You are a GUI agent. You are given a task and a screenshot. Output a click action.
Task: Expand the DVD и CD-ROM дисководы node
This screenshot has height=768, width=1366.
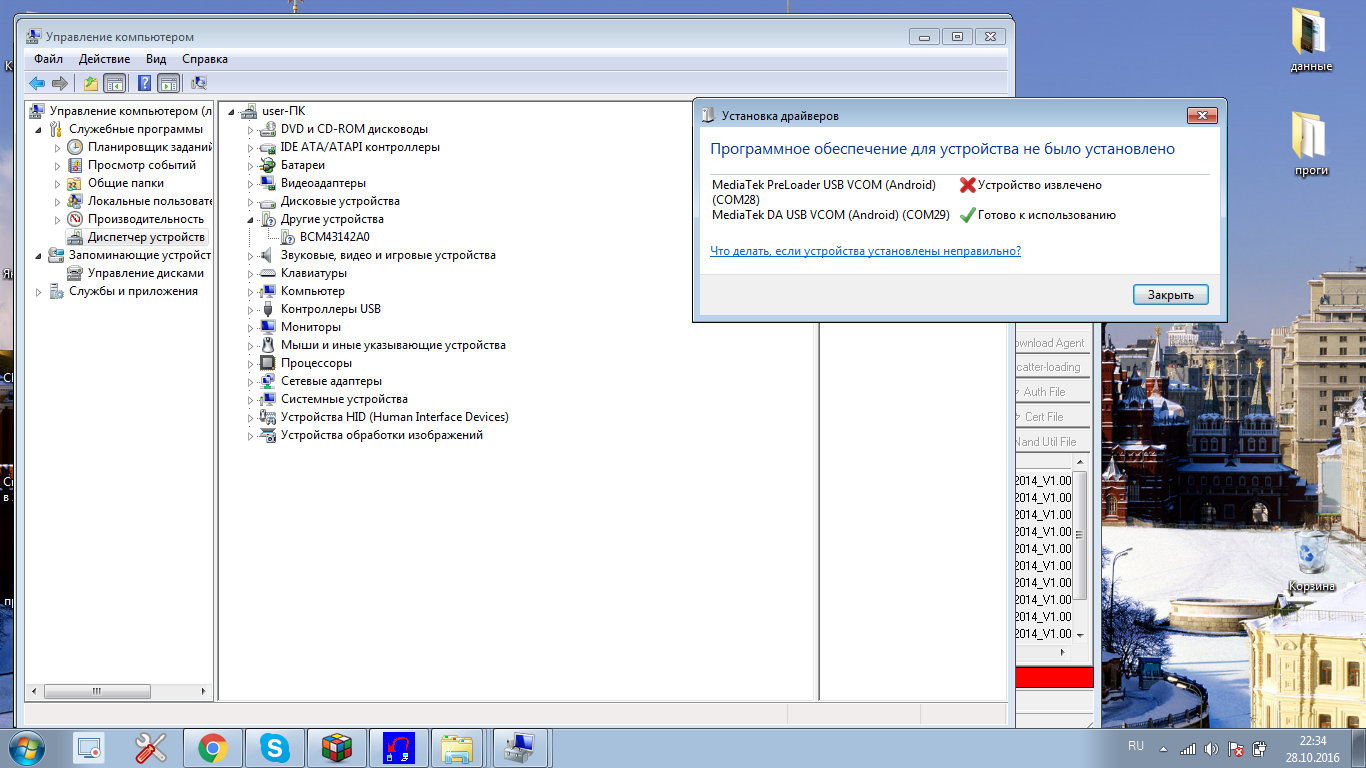coord(251,129)
